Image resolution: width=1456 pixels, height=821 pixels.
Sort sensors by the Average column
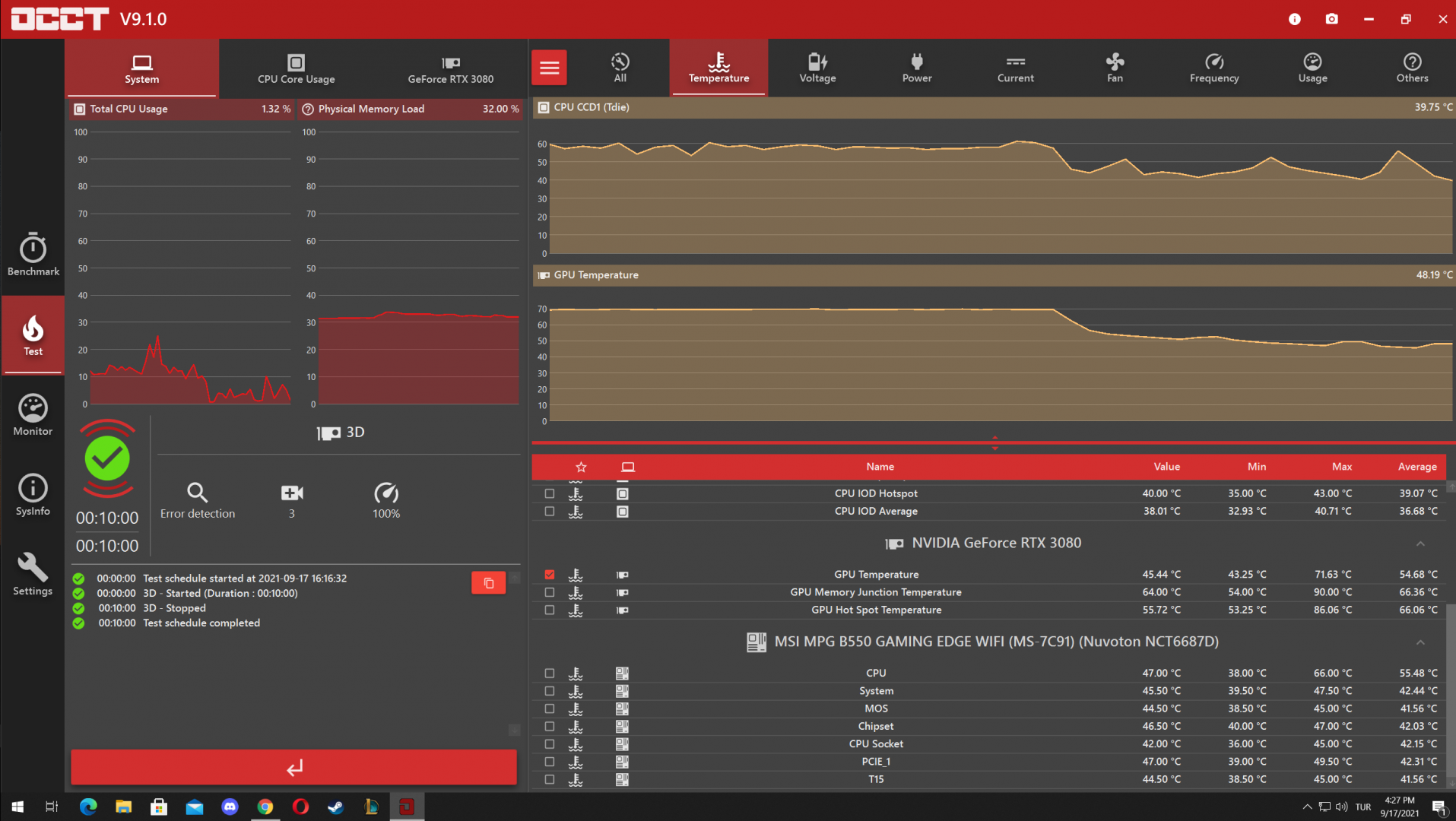1417,467
